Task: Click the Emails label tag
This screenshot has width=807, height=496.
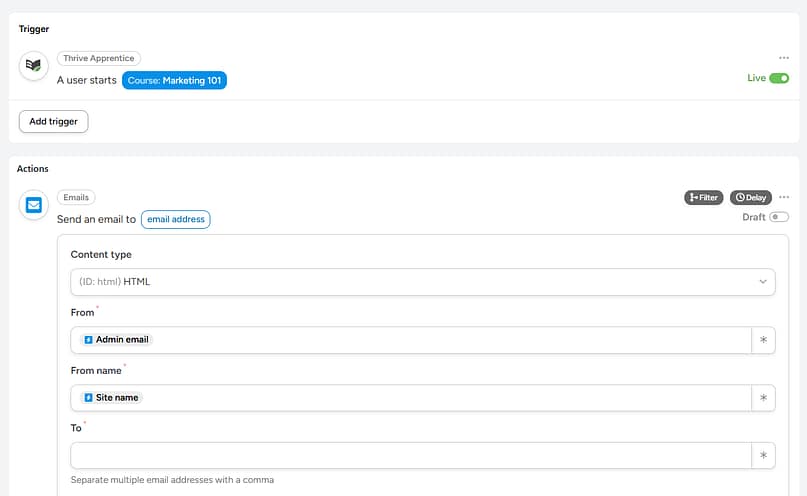Action: pyautogui.click(x=76, y=198)
